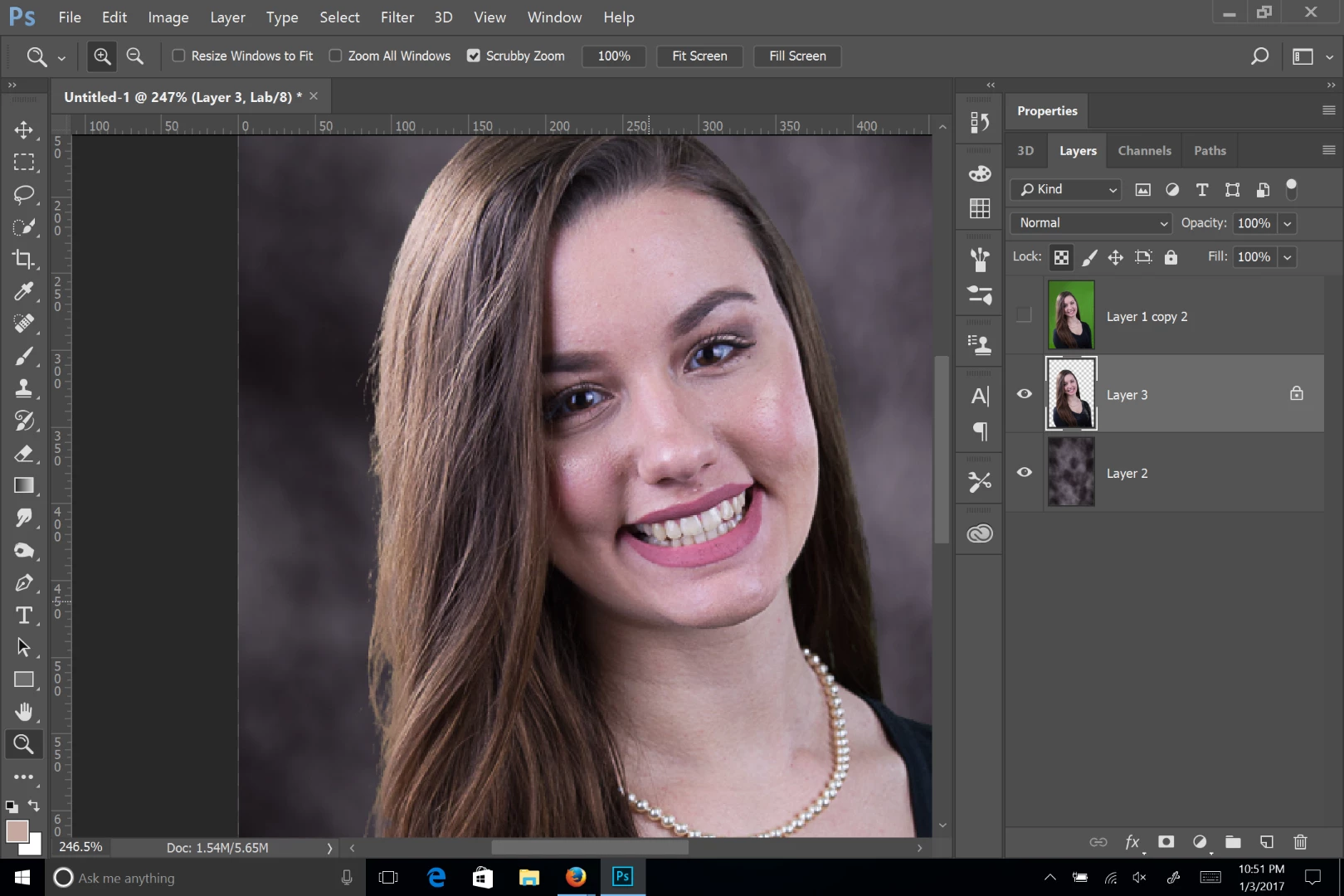Enable Resize Windows to Fit checkbox
The width and height of the screenshot is (1344, 896).
[178, 56]
